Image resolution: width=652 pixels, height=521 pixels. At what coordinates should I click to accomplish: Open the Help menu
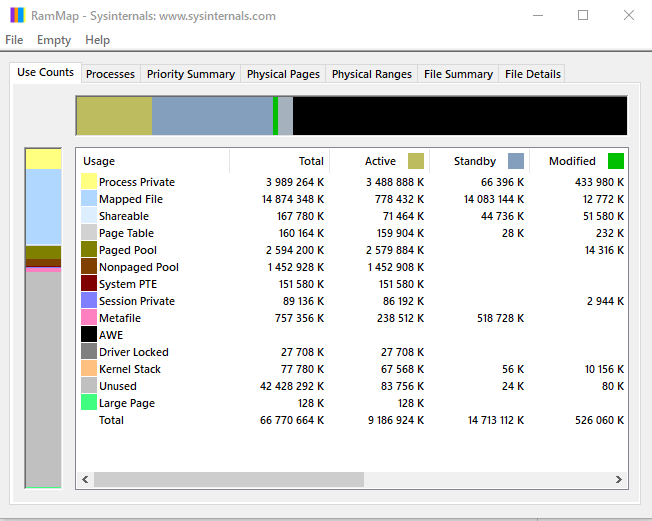(x=98, y=40)
